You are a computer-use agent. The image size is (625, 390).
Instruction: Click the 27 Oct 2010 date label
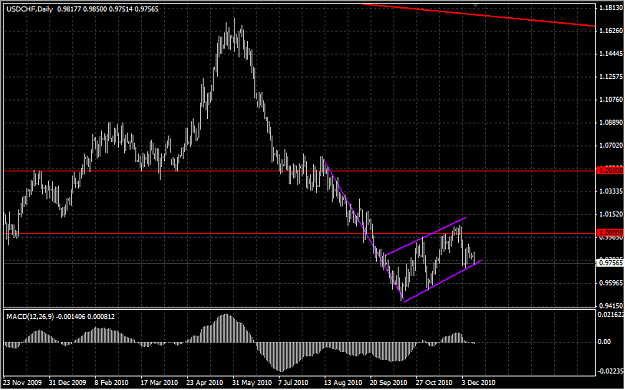tap(434, 382)
